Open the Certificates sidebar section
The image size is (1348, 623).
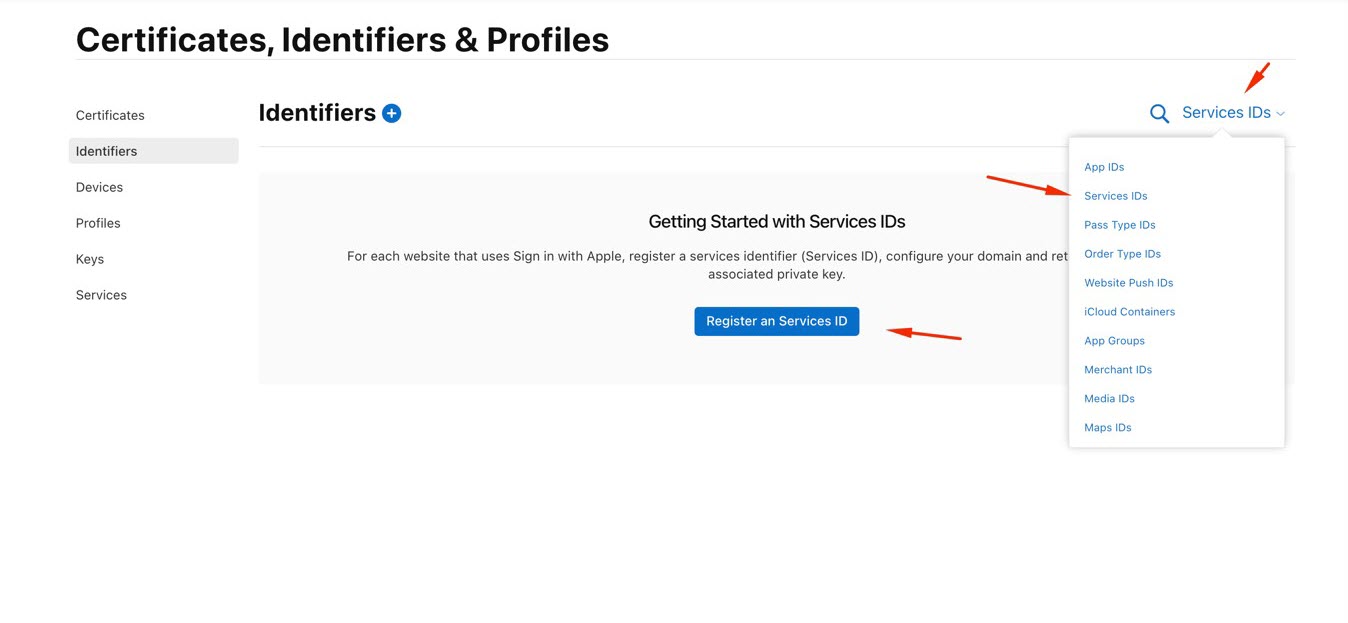pyautogui.click(x=110, y=115)
